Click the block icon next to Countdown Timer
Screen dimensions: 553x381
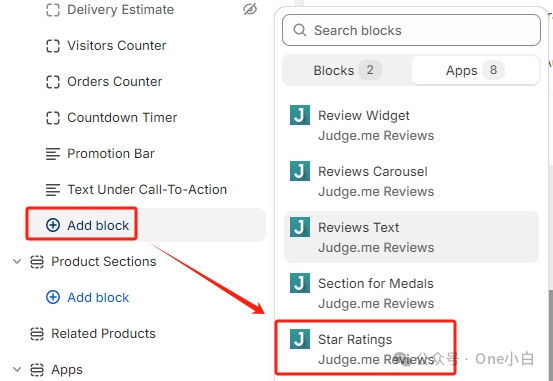pos(53,118)
